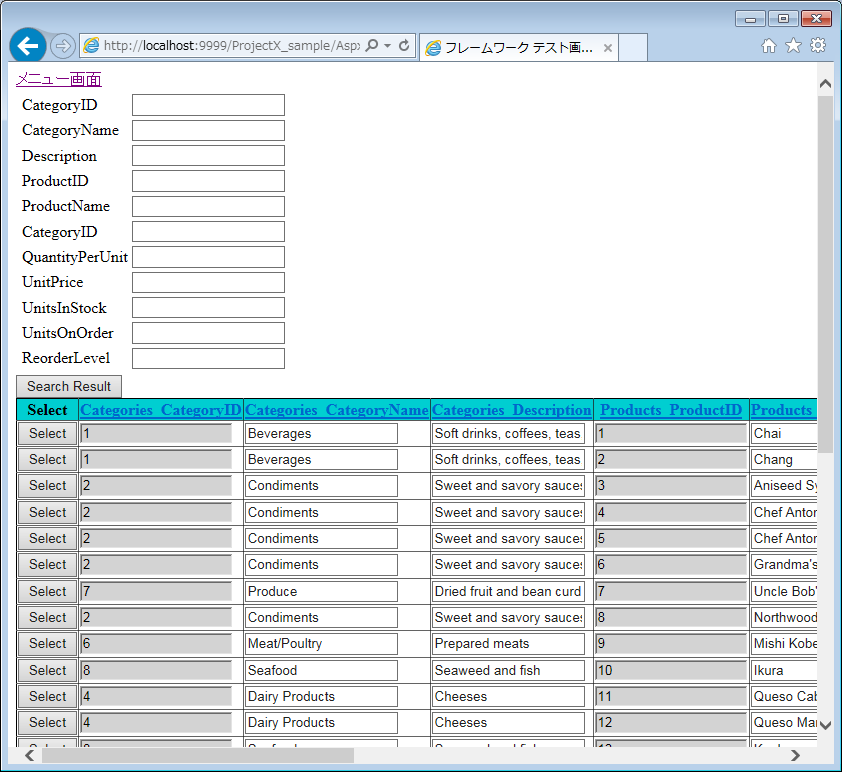This screenshot has height=772, width=842.
Task: Sort by Categories_CategoryName column header
Action: (336, 410)
